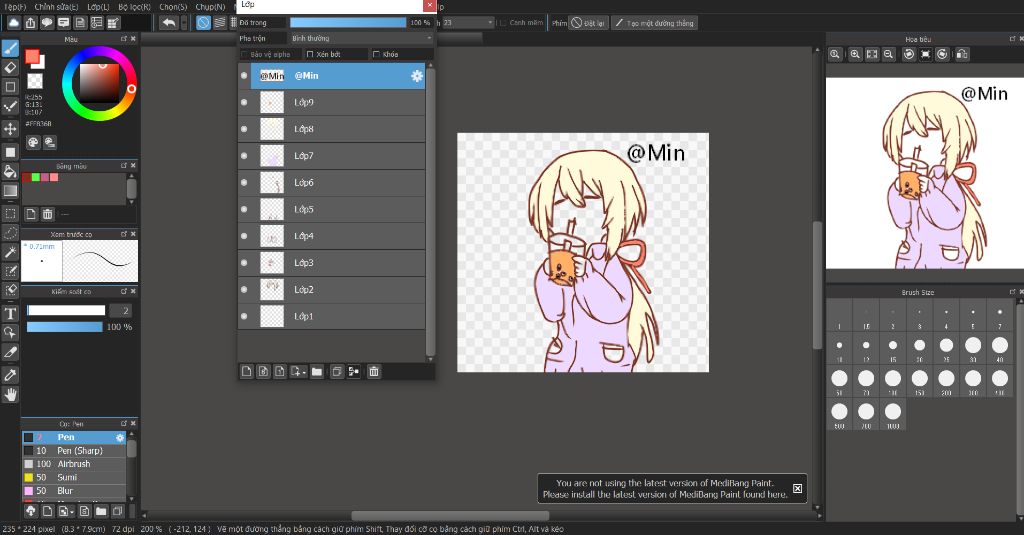This screenshot has height=535, width=1024.
Task: Click Tạo một đường thẳng button
Action: click(654, 23)
